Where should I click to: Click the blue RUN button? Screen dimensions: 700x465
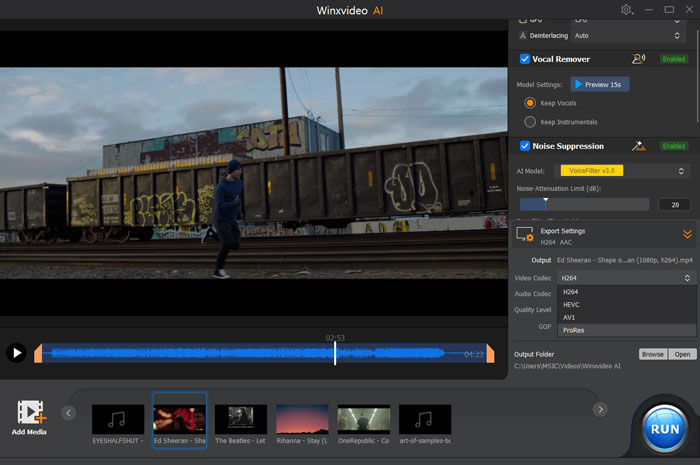tap(665, 429)
